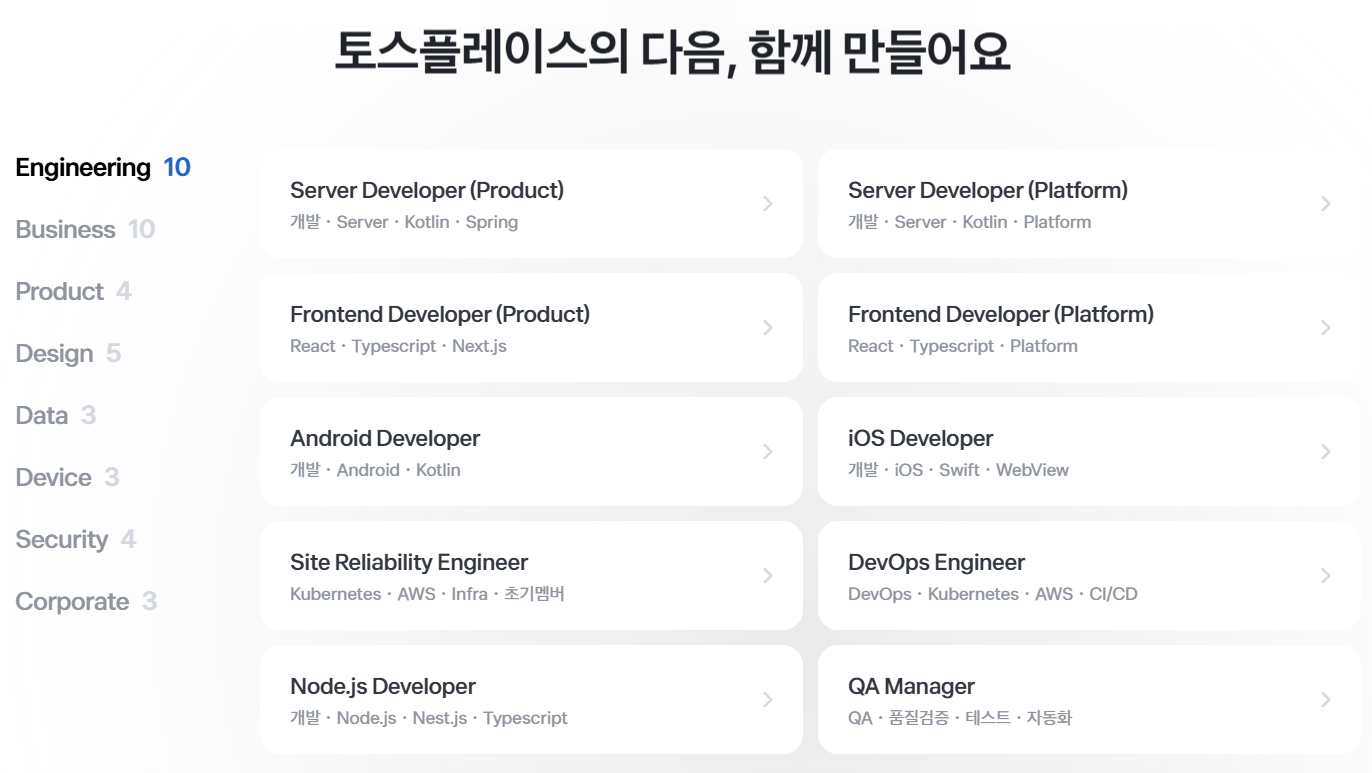
Task: Switch to the Corporate category
Action: [x=86, y=602]
